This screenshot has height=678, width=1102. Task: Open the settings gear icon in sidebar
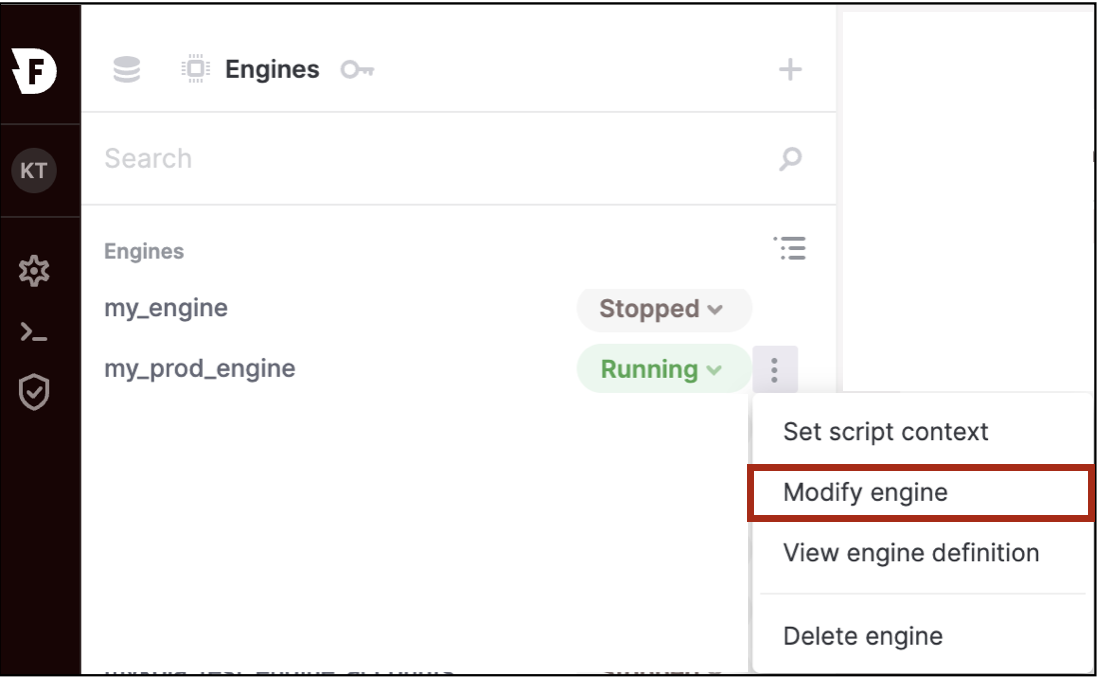point(34,271)
